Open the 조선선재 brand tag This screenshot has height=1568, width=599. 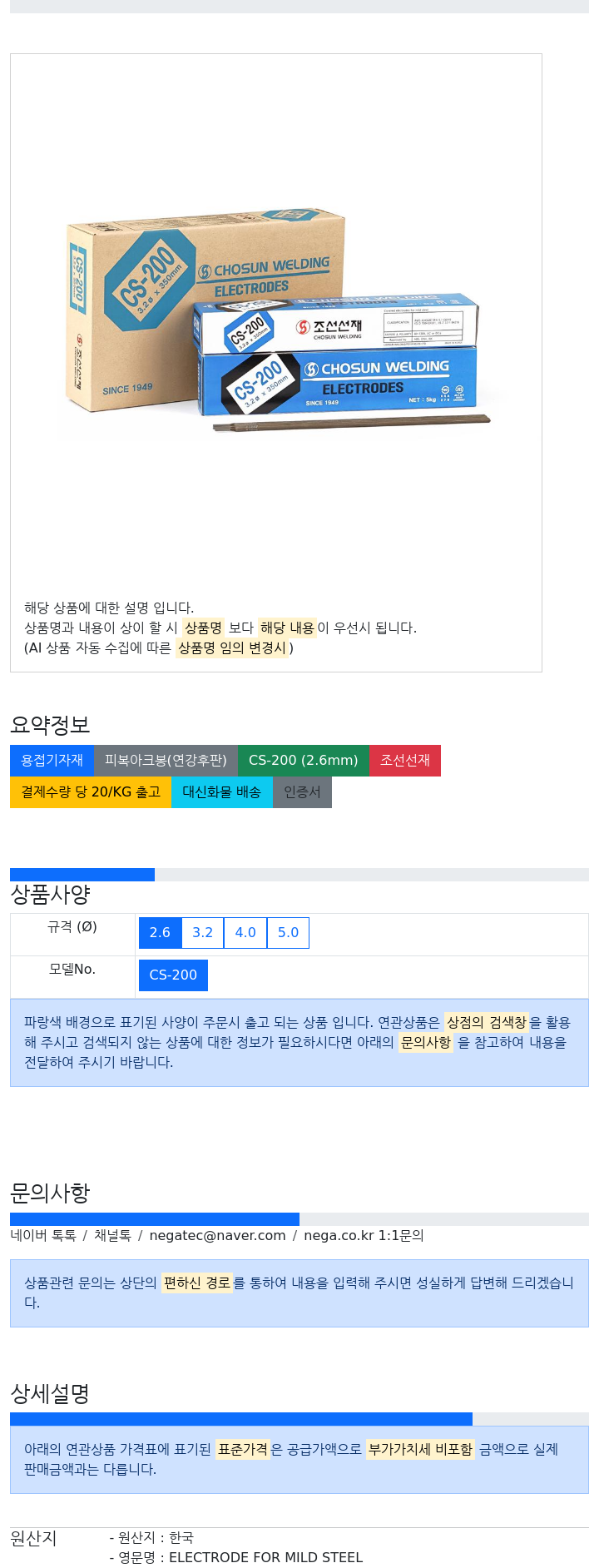405,761
